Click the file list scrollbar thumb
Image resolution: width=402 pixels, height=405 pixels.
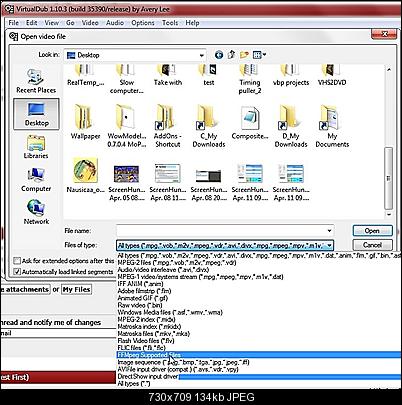point(388,178)
